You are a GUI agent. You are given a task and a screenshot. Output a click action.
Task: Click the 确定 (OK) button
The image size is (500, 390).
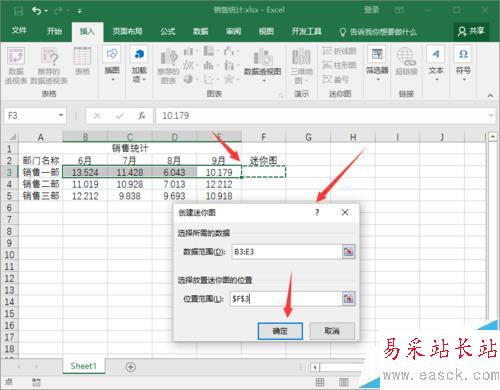pos(280,331)
